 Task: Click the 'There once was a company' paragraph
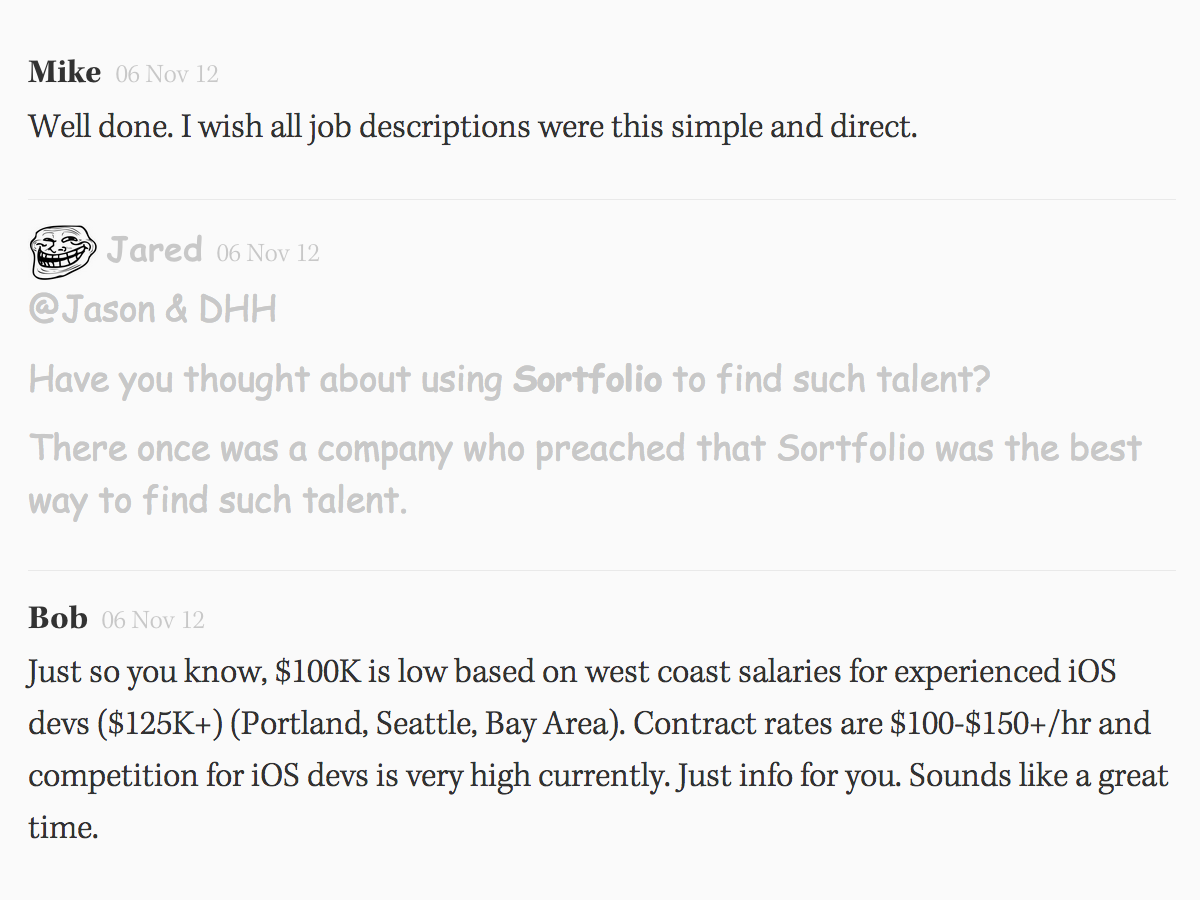[585, 474]
